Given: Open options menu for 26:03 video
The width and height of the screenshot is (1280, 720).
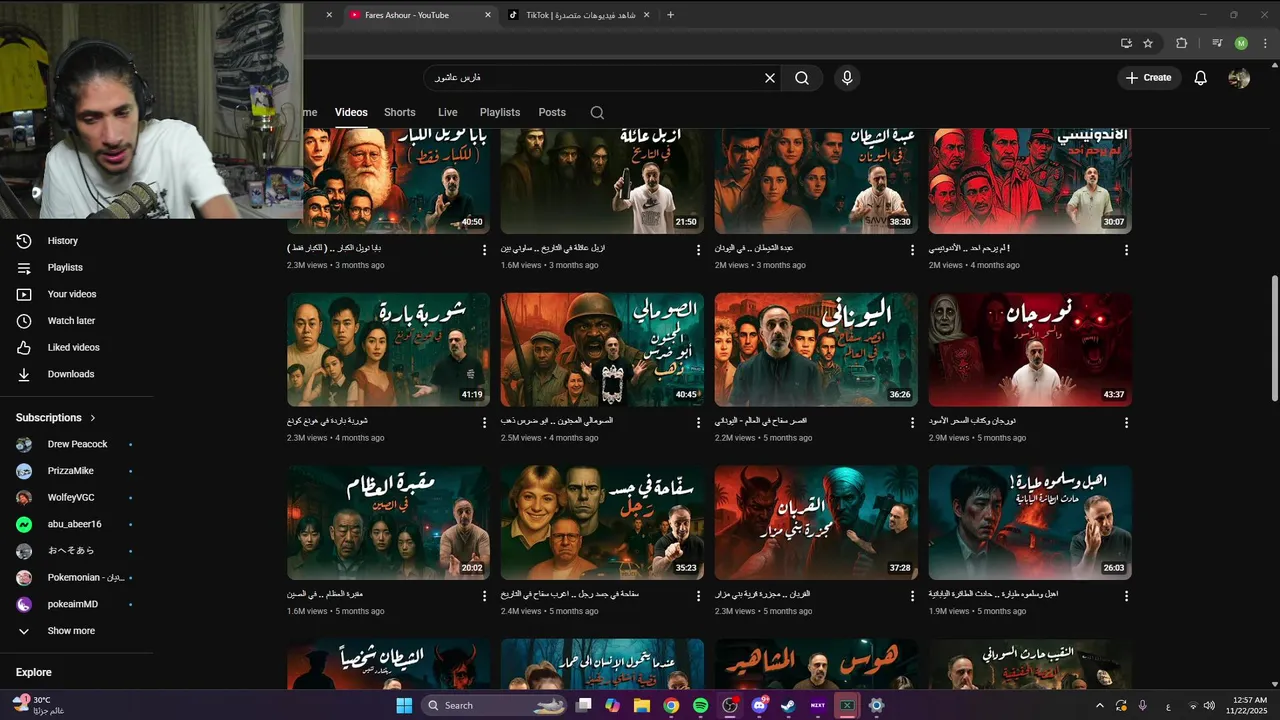Looking at the screenshot, I should tap(1126, 596).
